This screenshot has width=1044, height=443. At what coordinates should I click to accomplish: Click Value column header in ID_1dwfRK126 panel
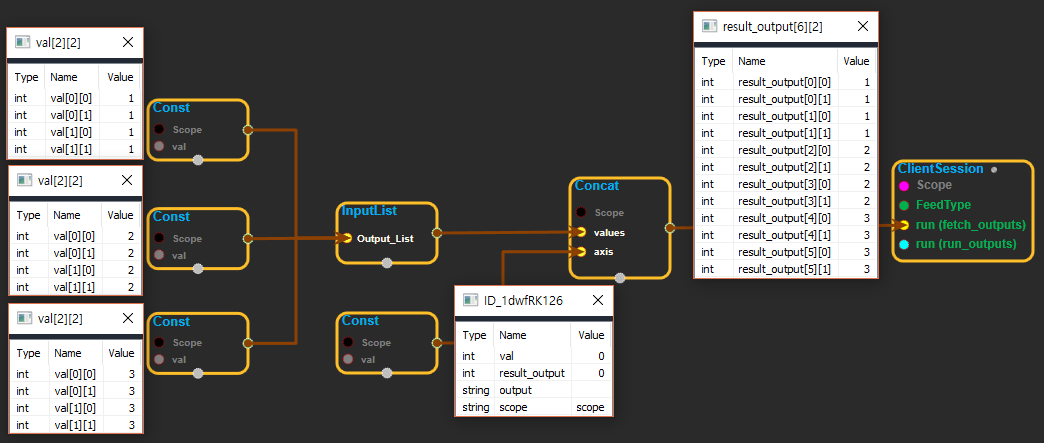point(592,336)
